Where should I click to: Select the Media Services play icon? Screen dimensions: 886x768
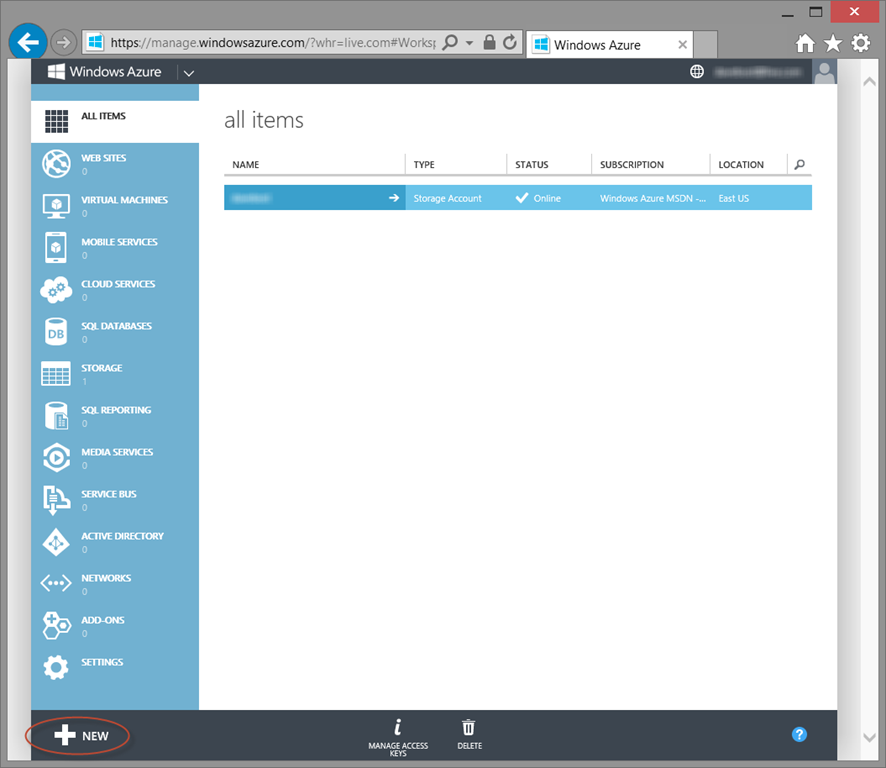(x=56, y=458)
